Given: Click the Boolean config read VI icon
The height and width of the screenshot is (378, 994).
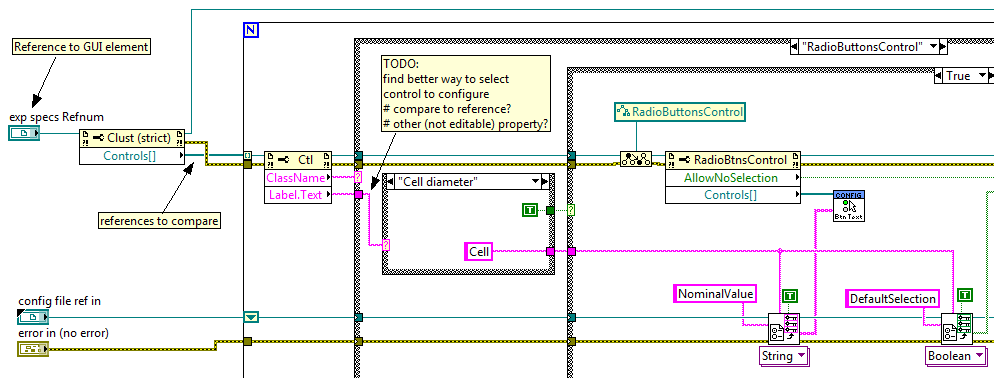Looking at the screenshot, I should click(x=957, y=329).
